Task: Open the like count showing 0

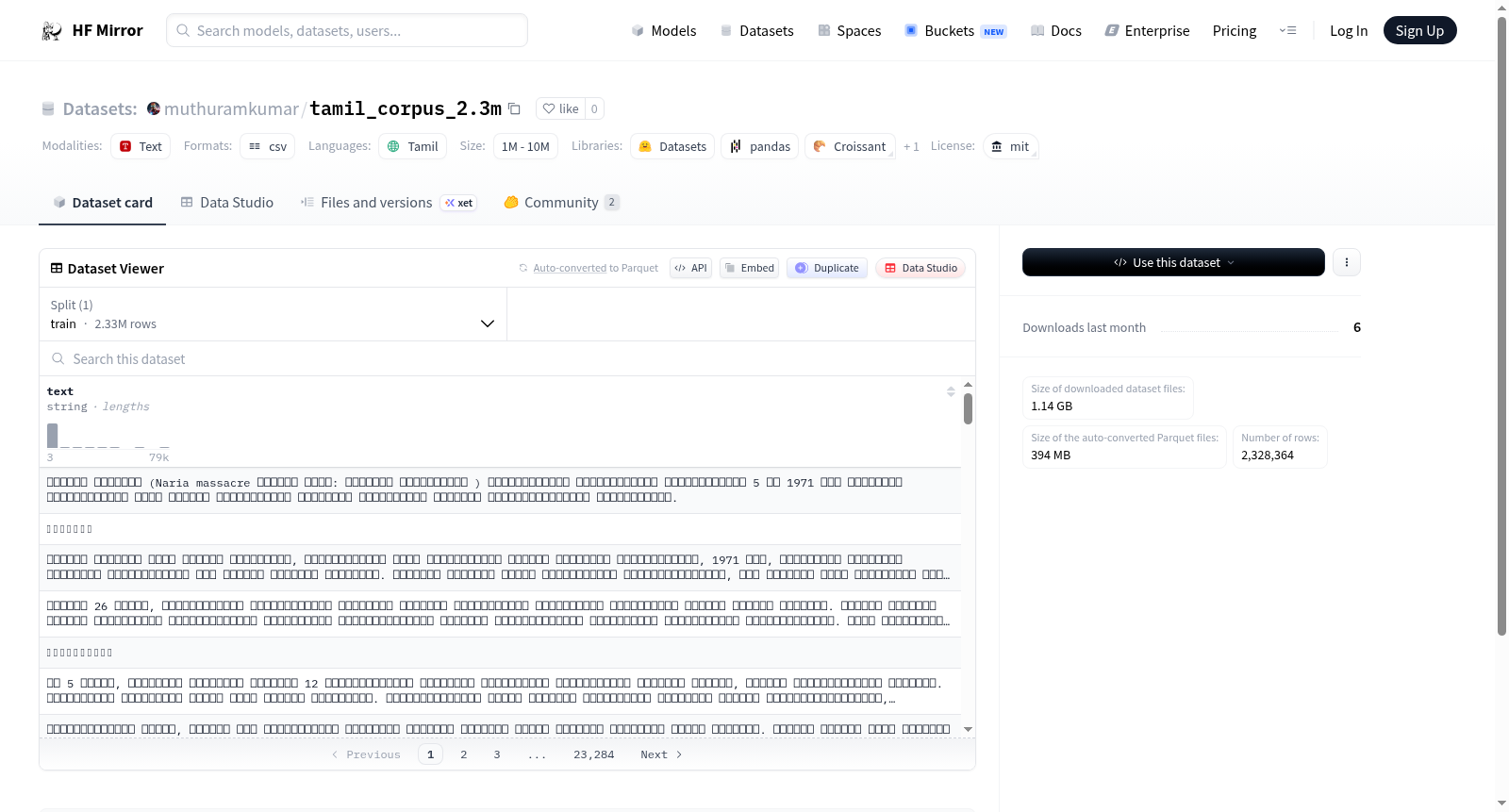Action: pyautogui.click(x=594, y=108)
